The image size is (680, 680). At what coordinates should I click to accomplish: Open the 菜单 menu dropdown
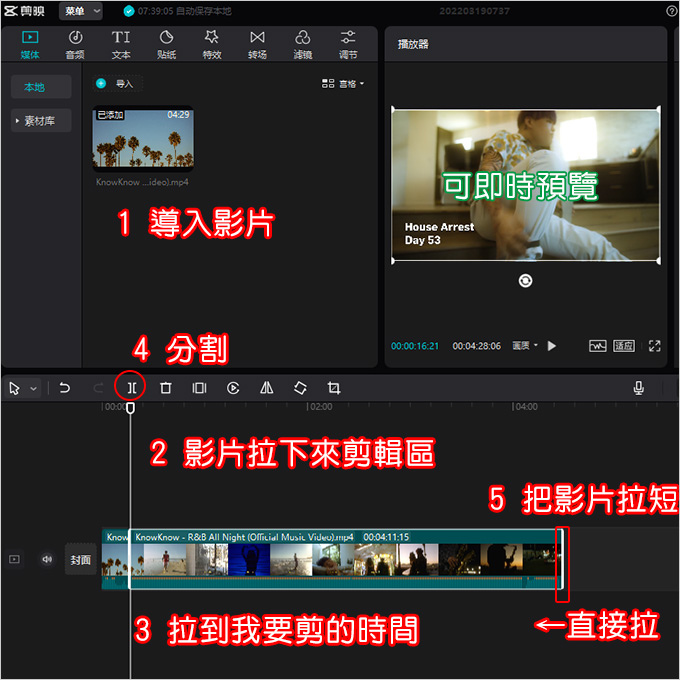click(81, 11)
